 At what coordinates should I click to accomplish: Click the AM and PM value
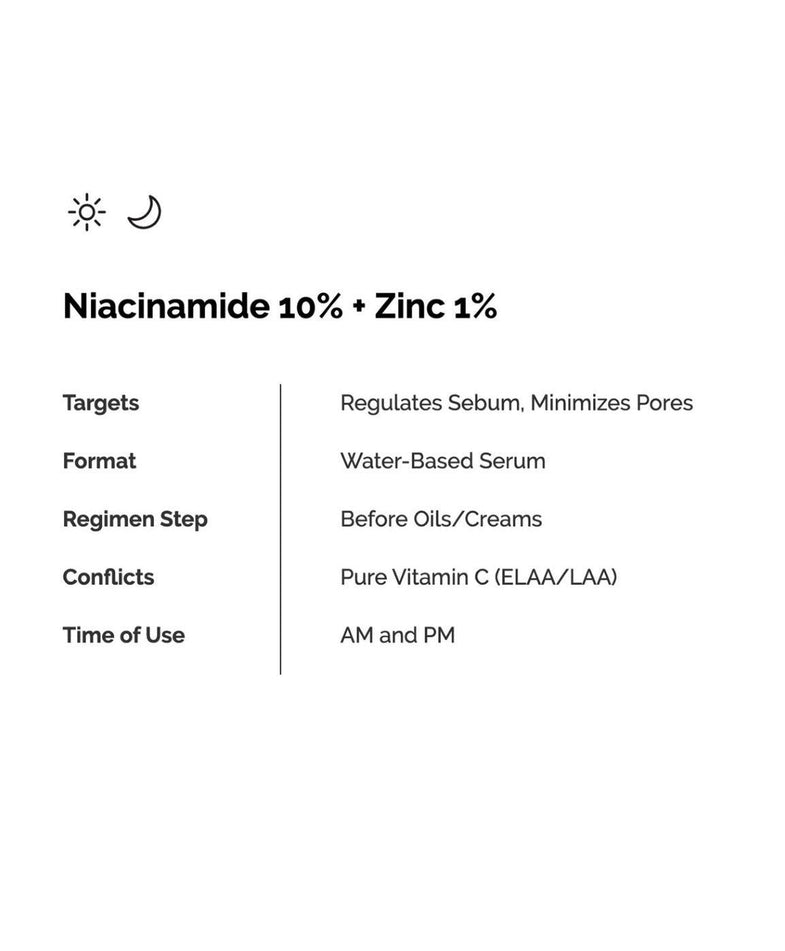pos(397,635)
